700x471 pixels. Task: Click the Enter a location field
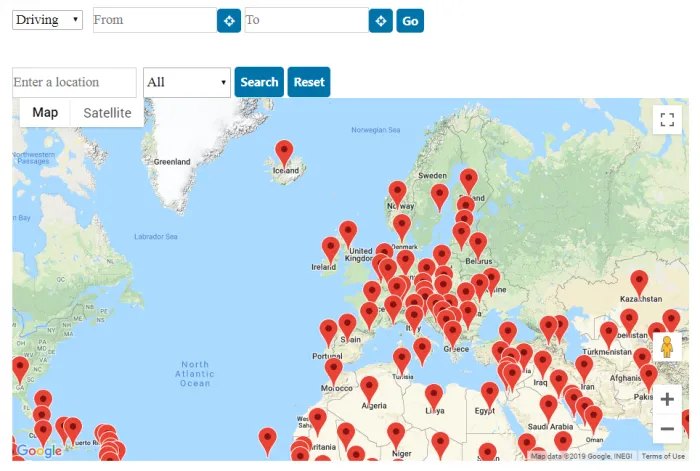click(74, 82)
